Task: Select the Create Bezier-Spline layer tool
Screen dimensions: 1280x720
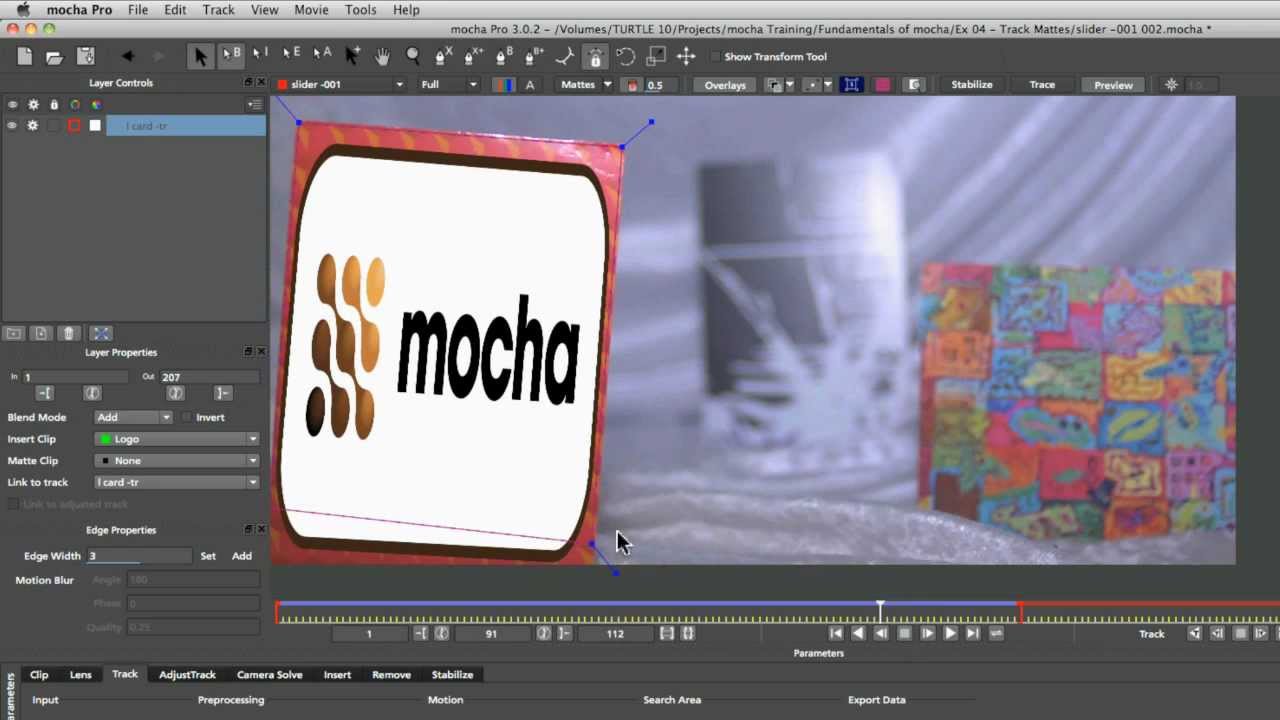Action: (504, 57)
